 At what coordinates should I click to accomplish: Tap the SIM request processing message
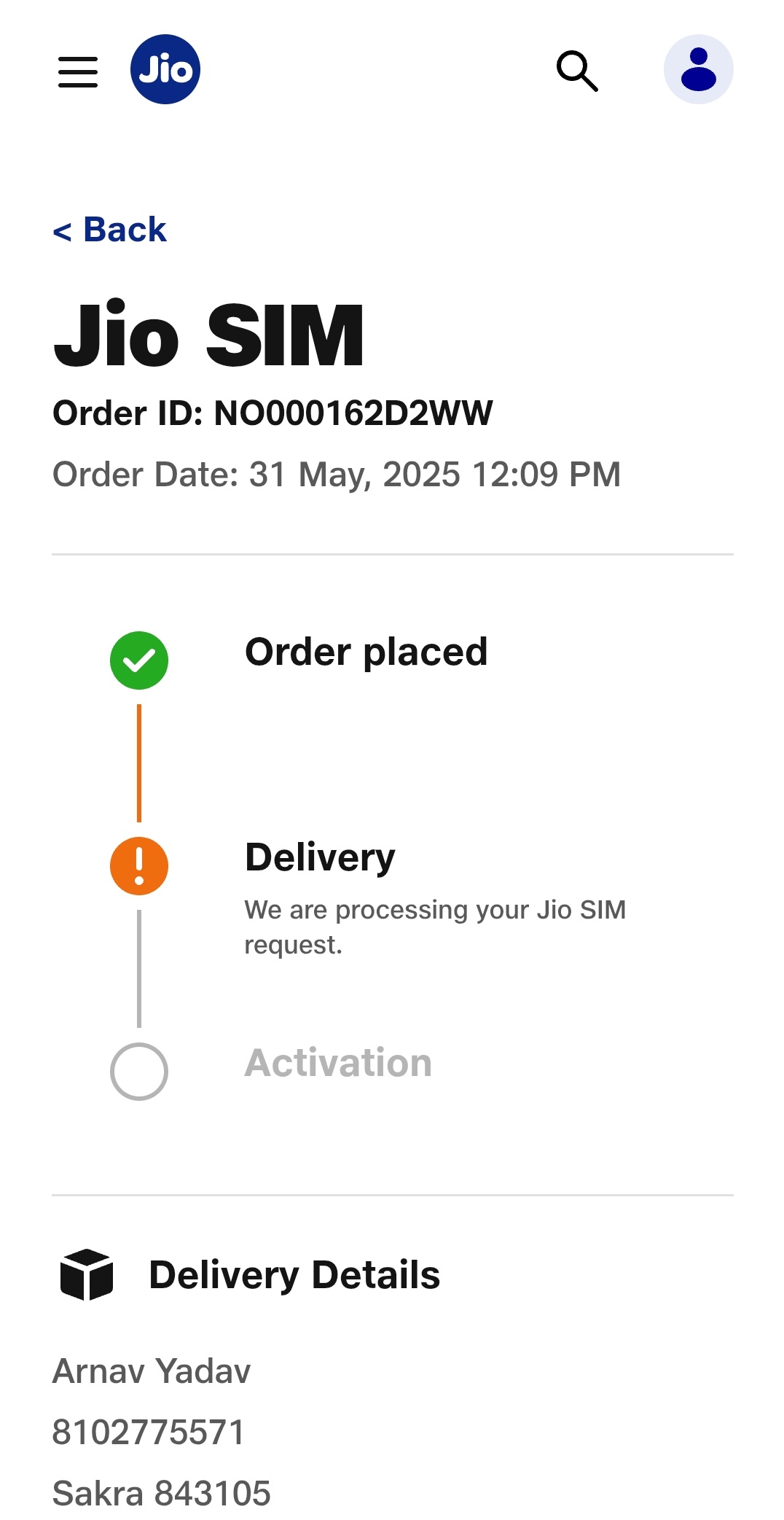pyautogui.click(x=435, y=927)
